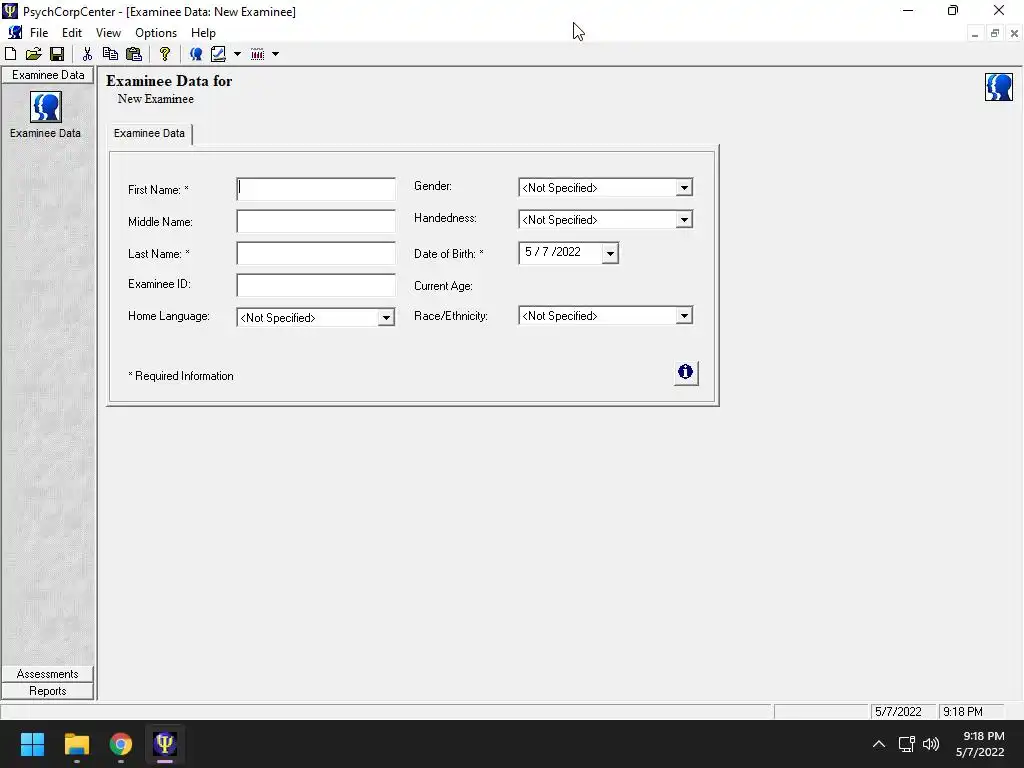Expand the Race/Ethnicity dropdown

pyautogui.click(x=684, y=316)
